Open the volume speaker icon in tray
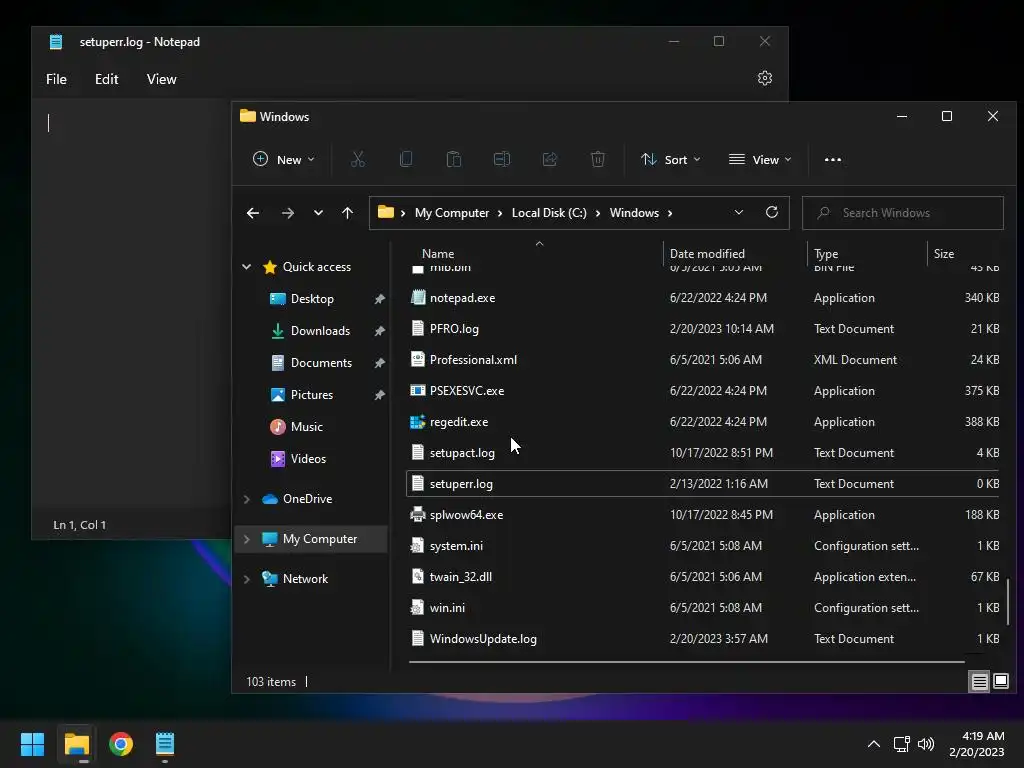This screenshot has height=768, width=1024. point(926,744)
